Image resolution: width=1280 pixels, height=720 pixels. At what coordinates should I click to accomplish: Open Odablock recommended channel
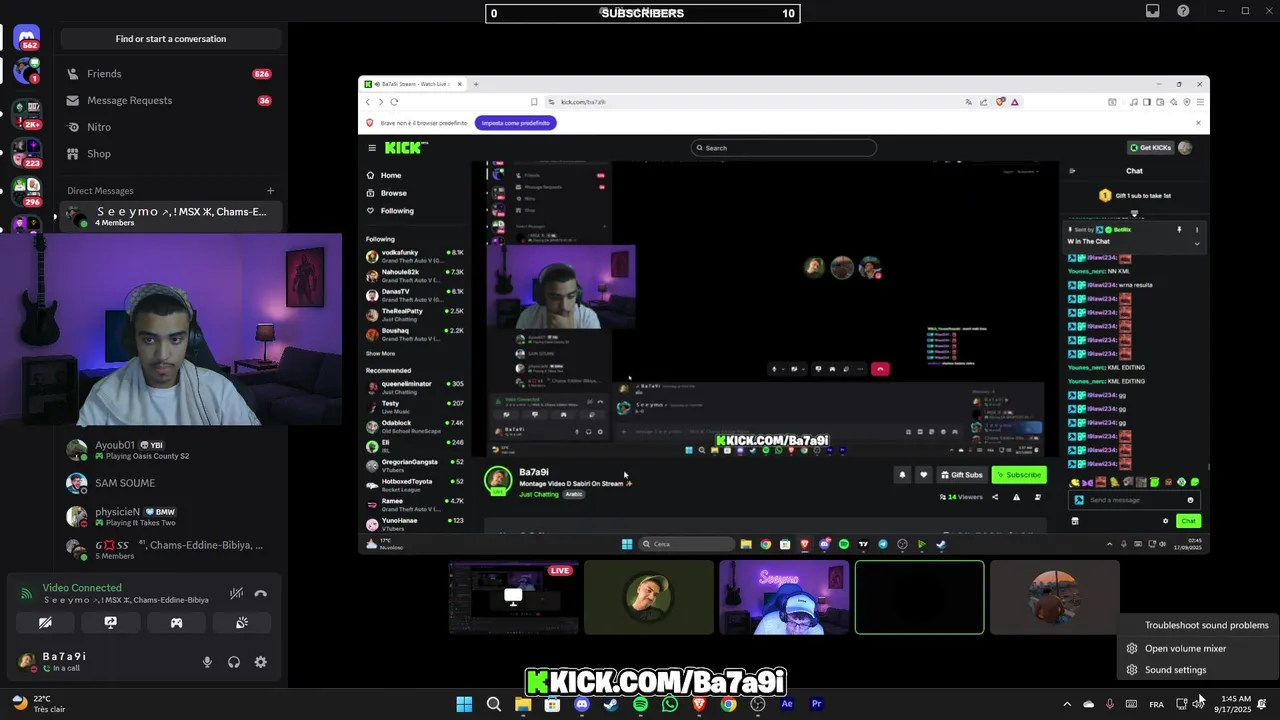pos(415,426)
